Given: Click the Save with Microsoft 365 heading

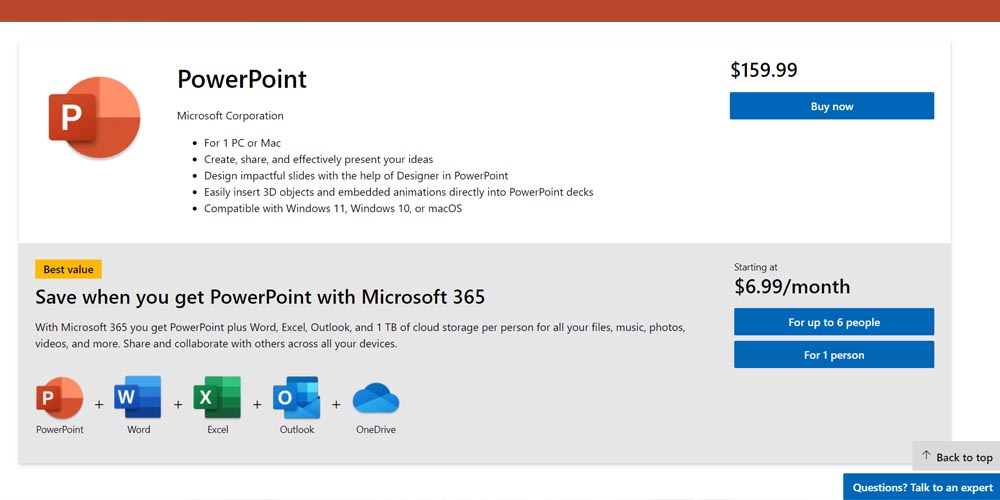Looking at the screenshot, I should tap(260, 297).
